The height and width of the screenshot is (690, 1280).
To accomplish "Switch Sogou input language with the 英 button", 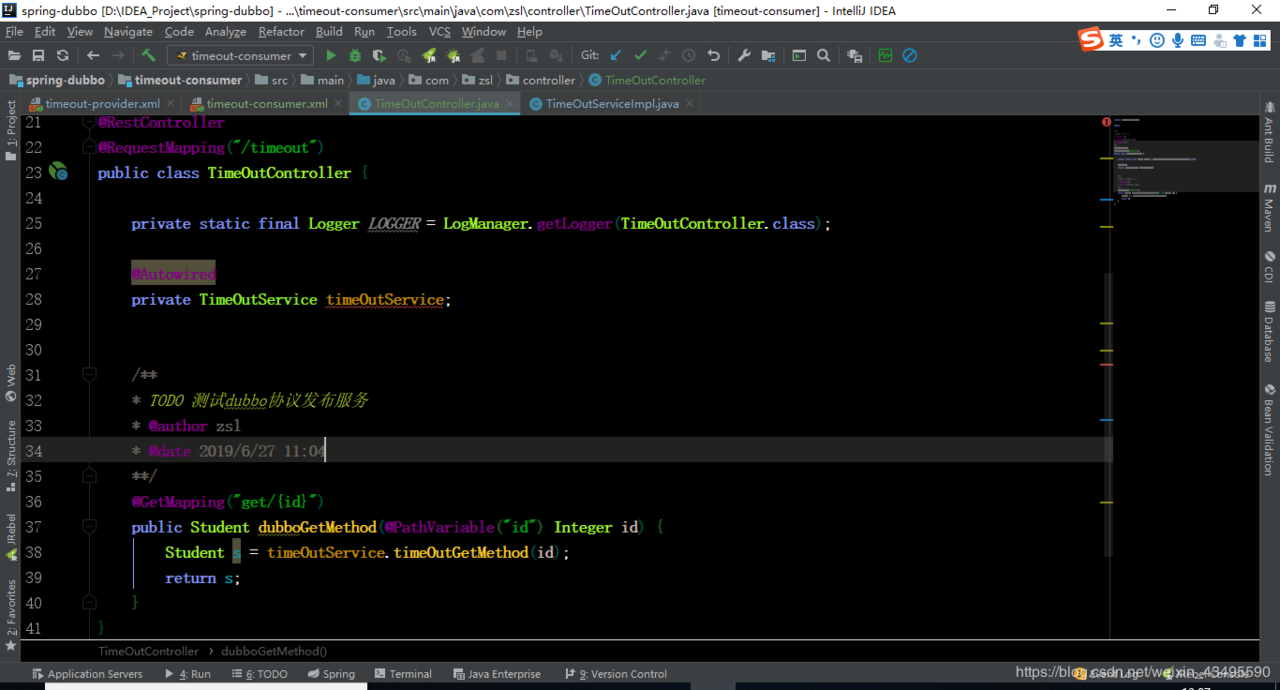I will [1115, 40].
